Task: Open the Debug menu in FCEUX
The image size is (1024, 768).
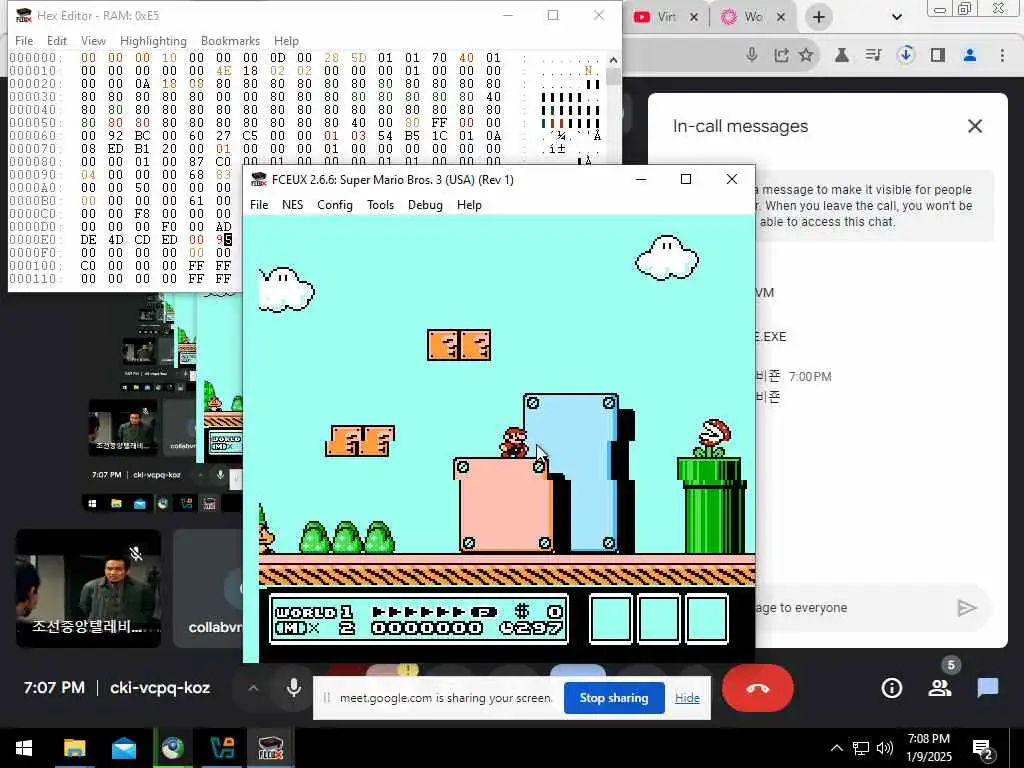Action: (x=425, y=205)
